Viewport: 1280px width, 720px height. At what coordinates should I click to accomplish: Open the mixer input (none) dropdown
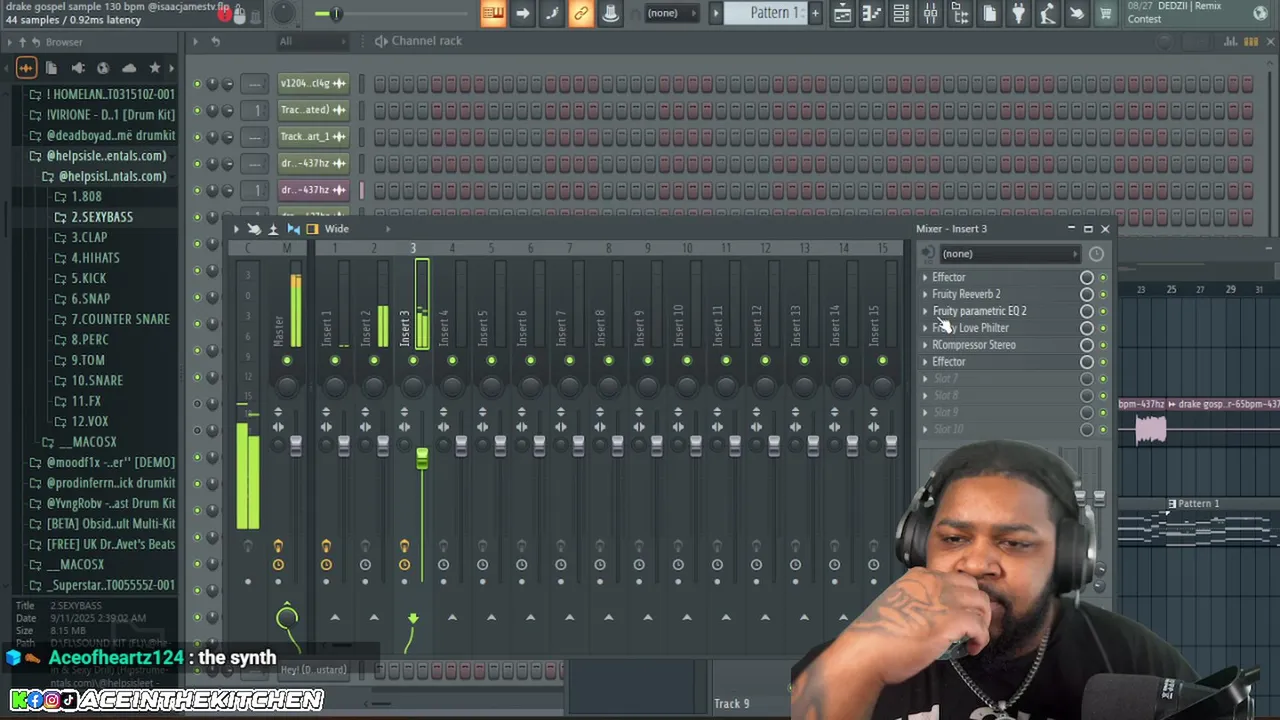pyautogui.click(x=1010, y=254)
